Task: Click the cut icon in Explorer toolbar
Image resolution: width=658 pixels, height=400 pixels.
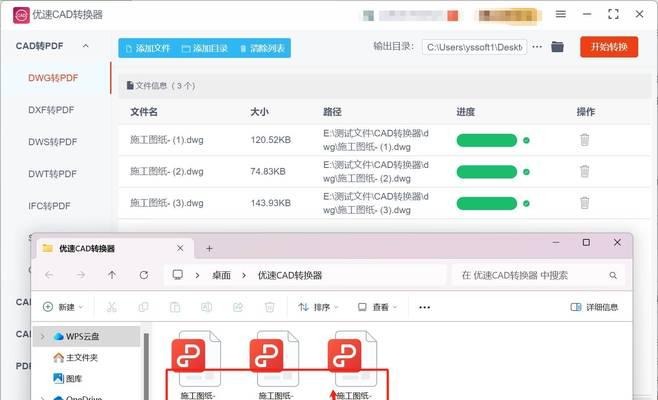Action: [x=111, y=307]
